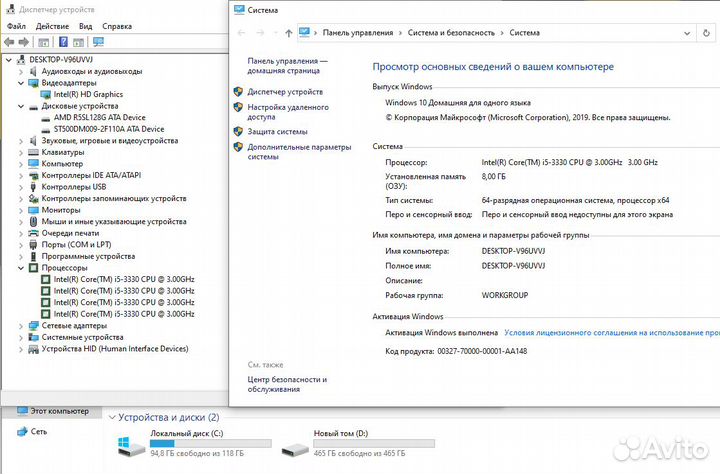Open the address bar history dropdown
This screenshot has height=474, width=720.
click(x=687, y=33)
